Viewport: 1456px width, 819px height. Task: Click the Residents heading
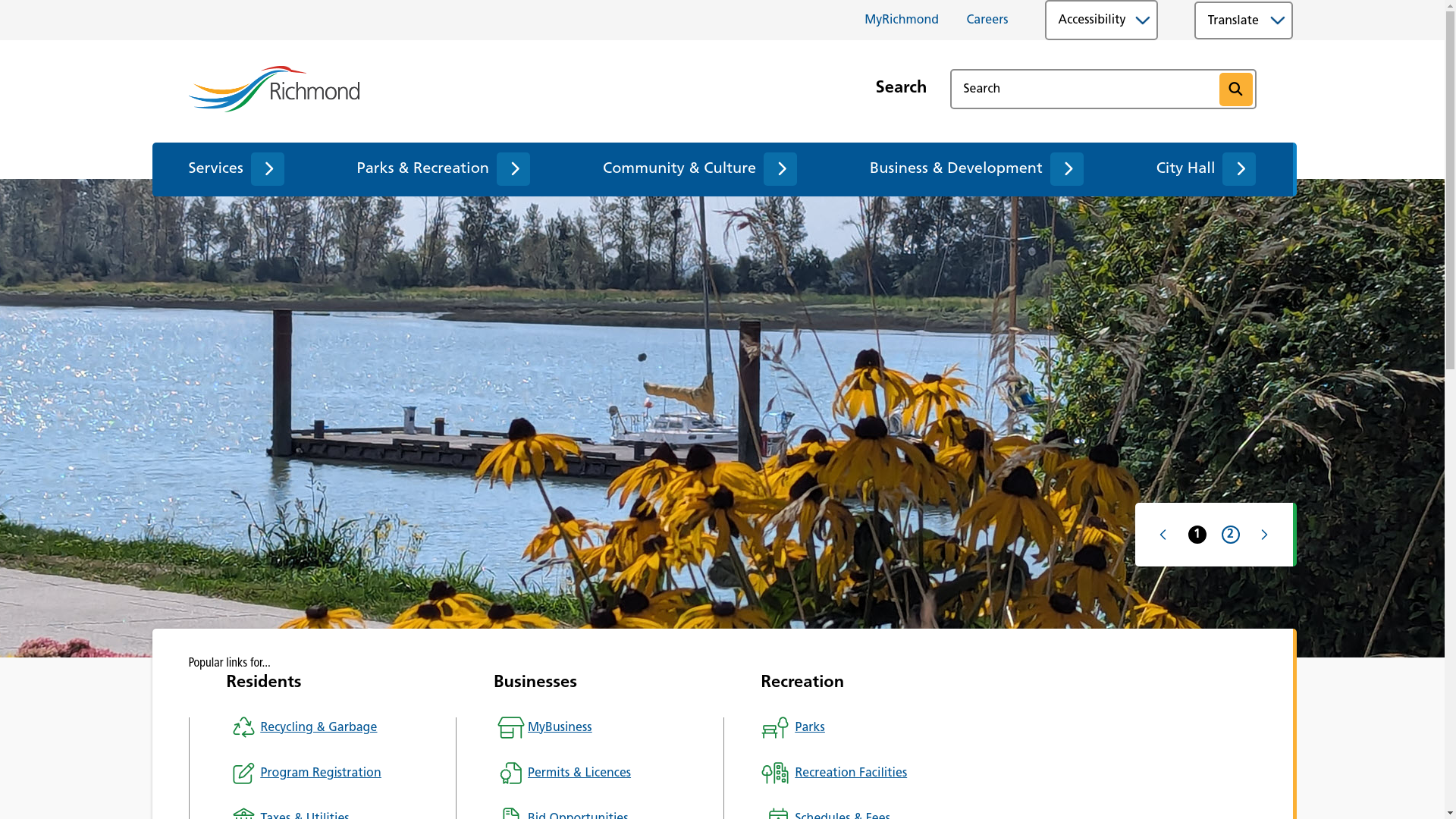pyautogui.click(x=263, y=682)
